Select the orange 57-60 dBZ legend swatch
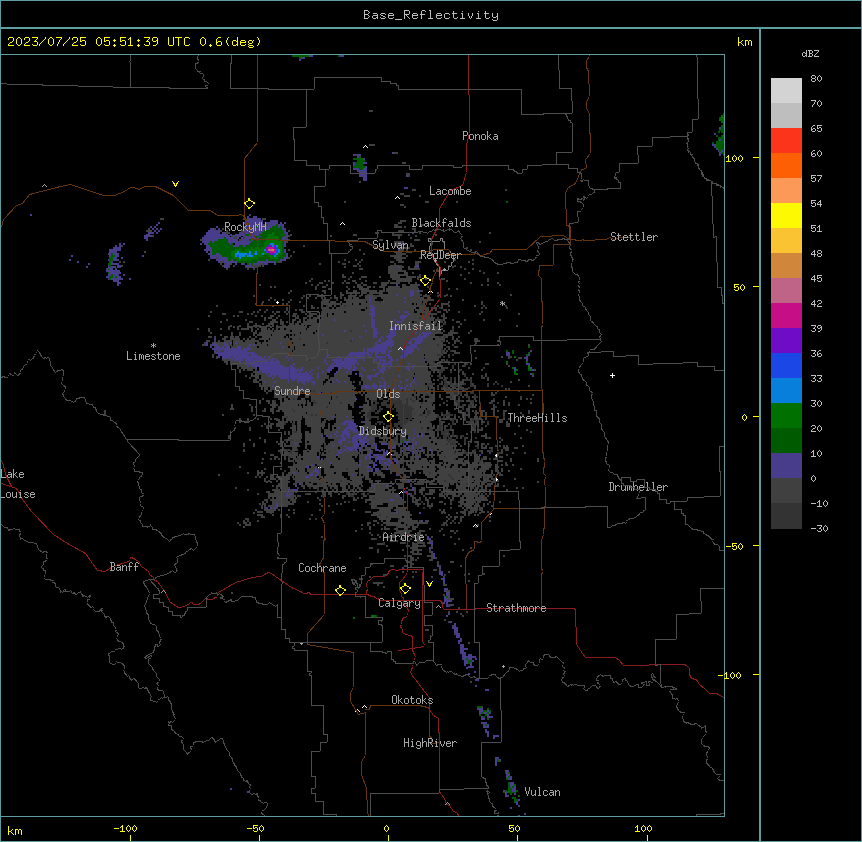 (x=786, y=166)
